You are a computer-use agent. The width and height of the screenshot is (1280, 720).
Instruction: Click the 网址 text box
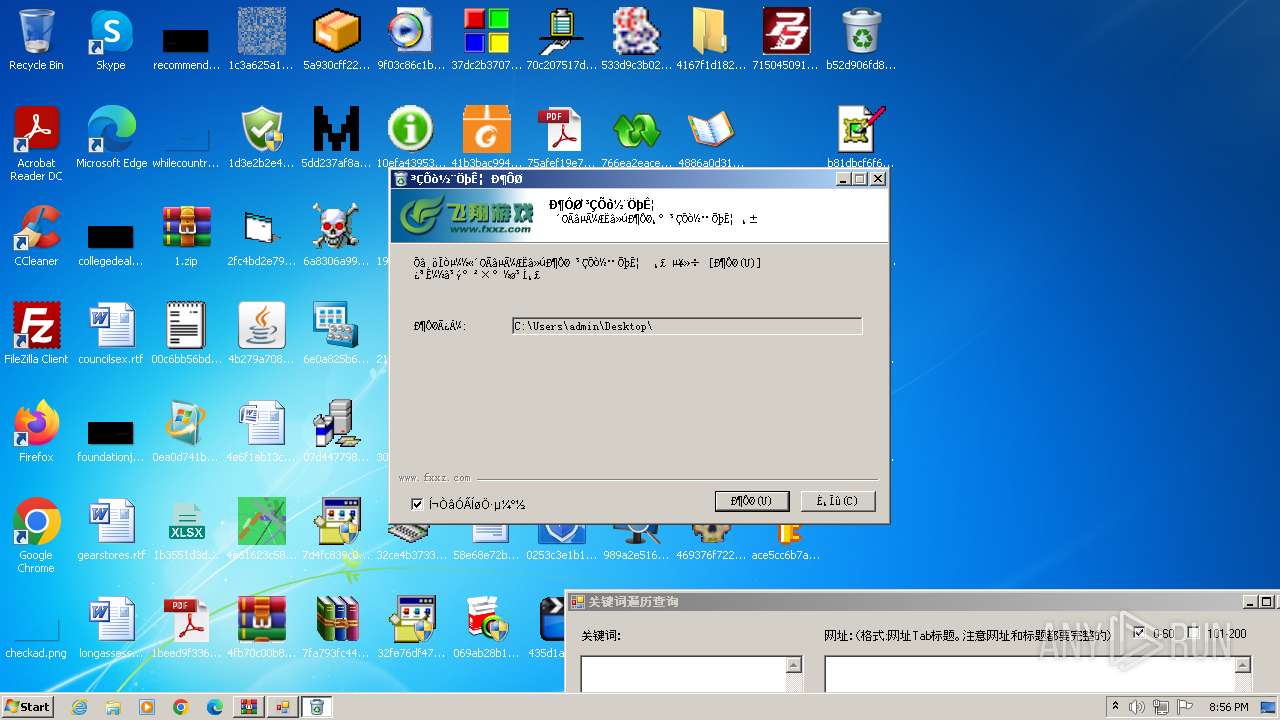click(1030, 674)
